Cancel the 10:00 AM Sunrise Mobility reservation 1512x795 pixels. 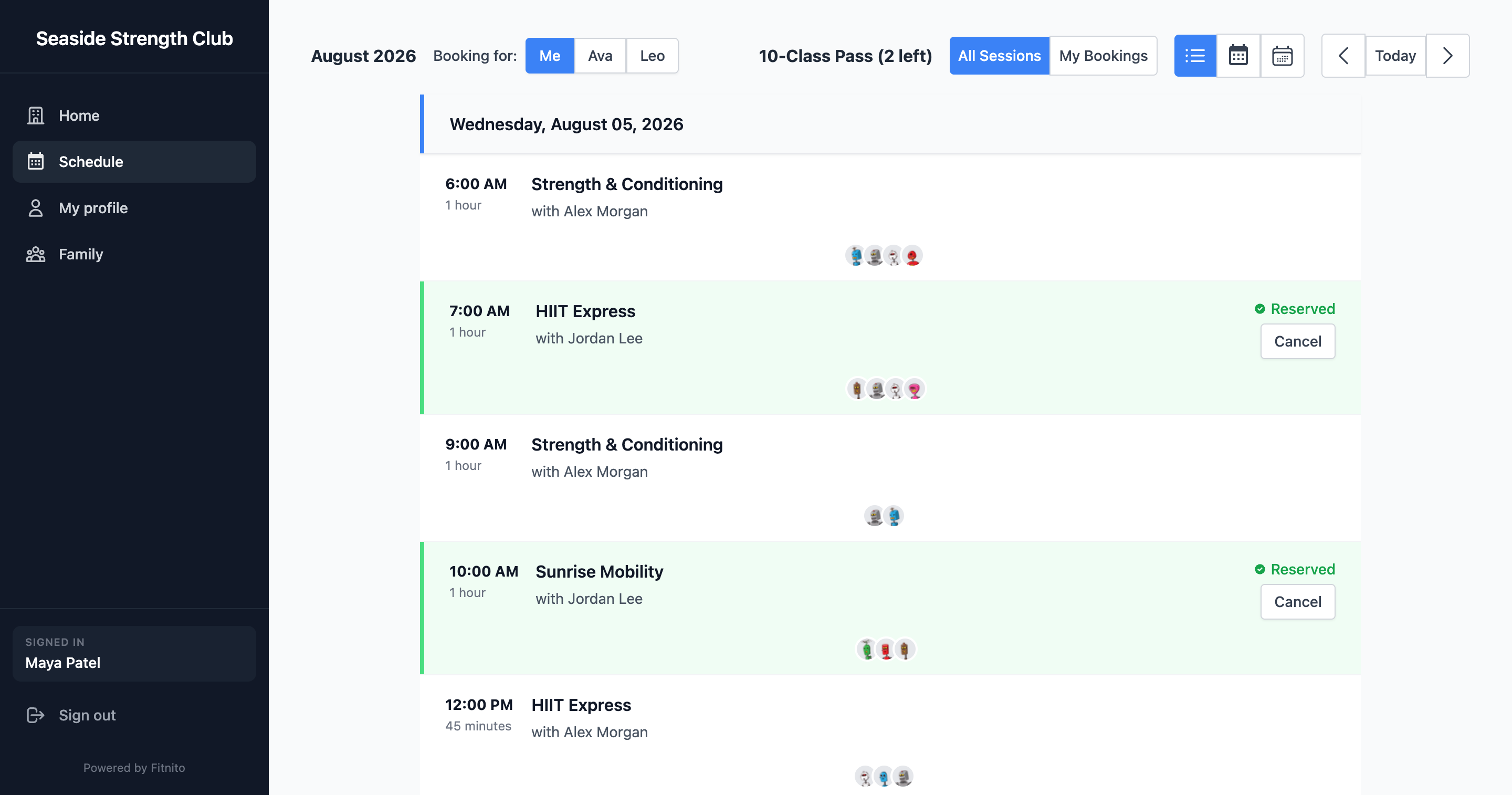click(1297, 602)
